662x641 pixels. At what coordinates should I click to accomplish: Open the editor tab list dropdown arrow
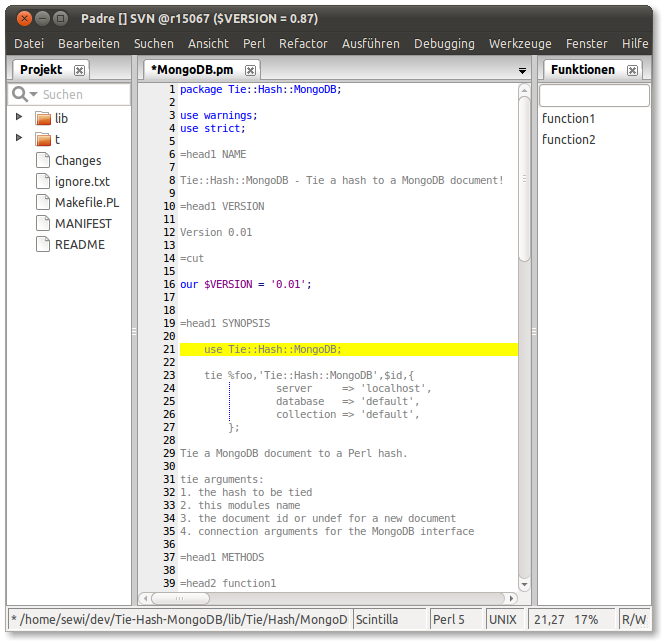(x=522, y=71)
